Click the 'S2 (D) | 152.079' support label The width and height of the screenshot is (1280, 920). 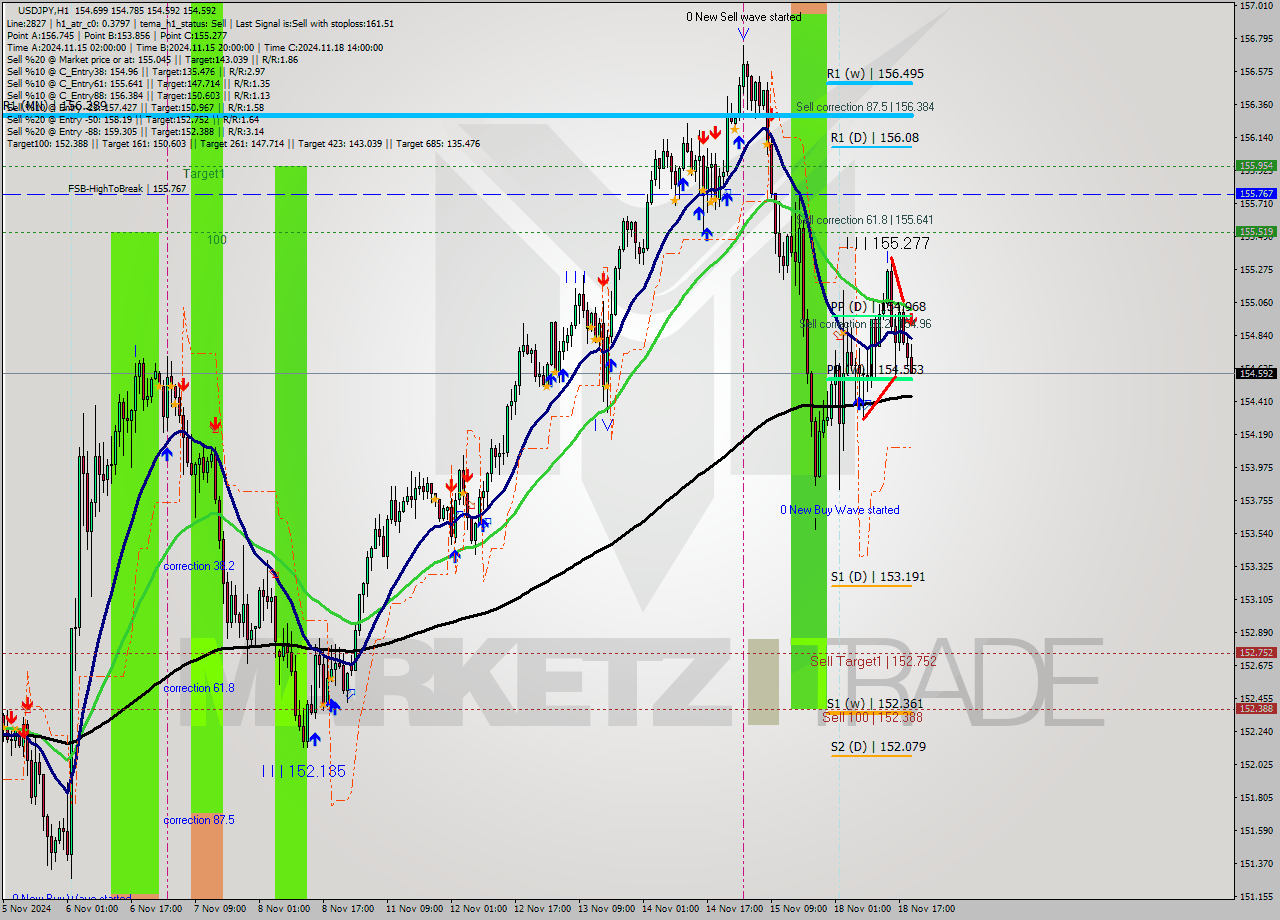coord(878,747)
